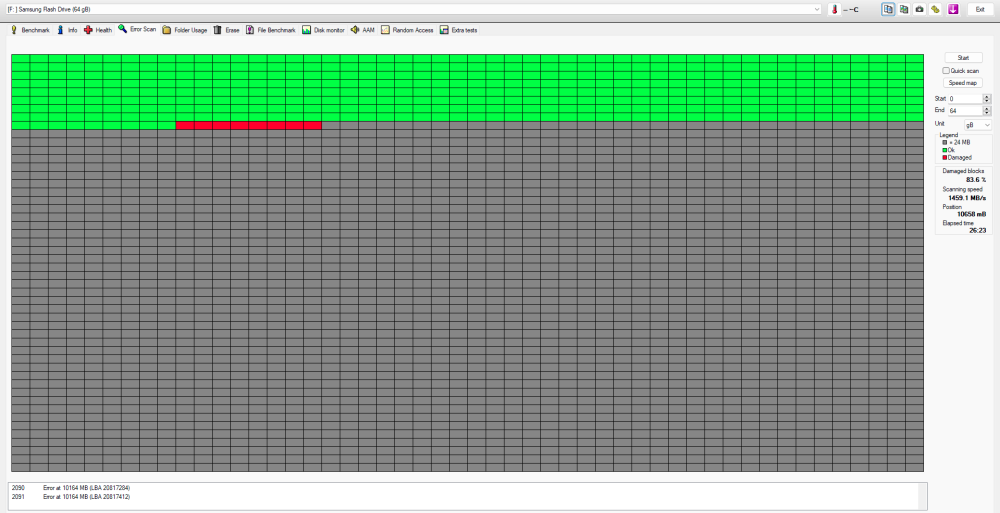This screenshot has width=1000, height=513.
Task: Open the File Benchmark tab
Action: 271,30
